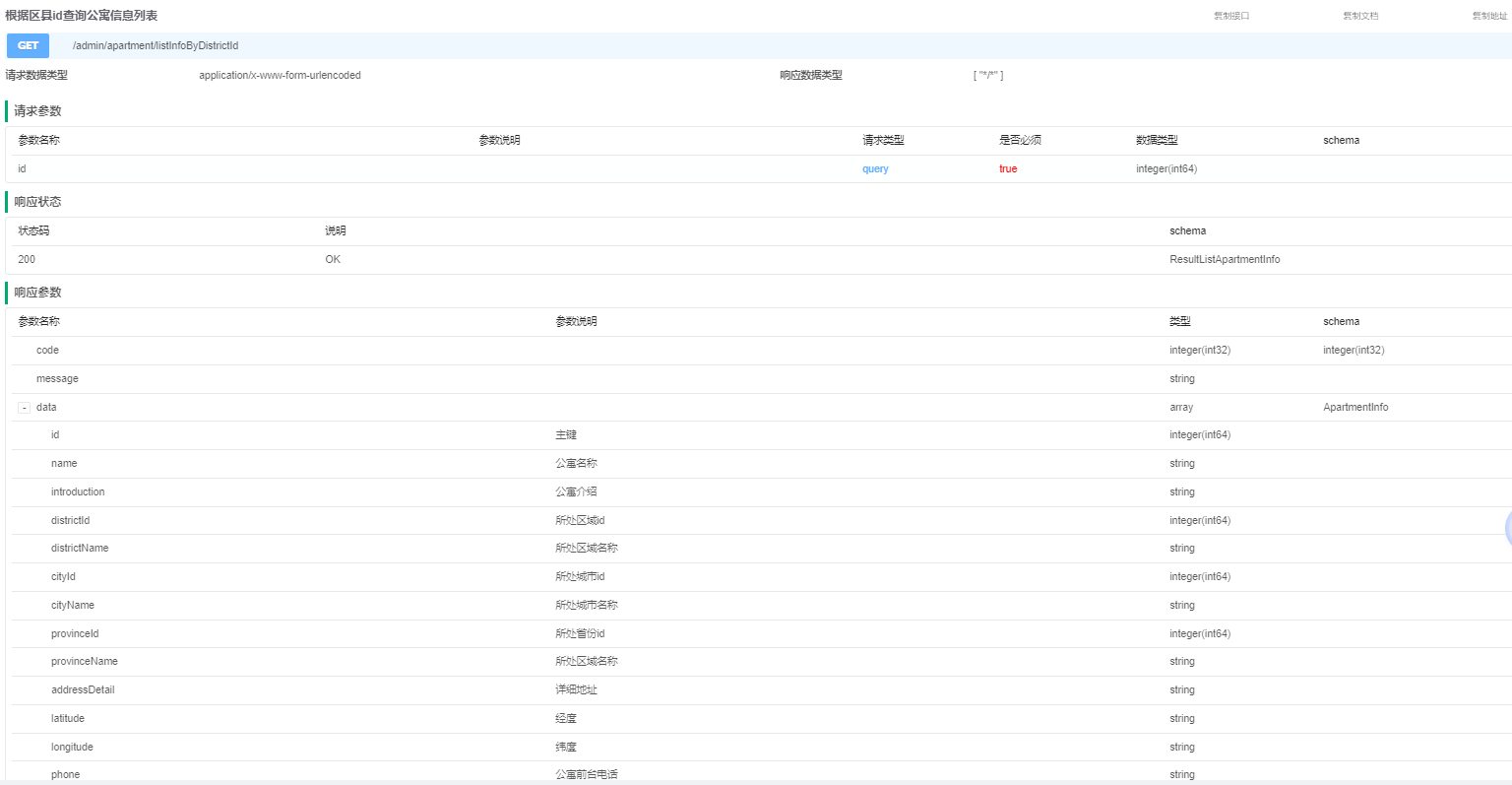Click integer(int32) in the schema column

[1354, 351]
